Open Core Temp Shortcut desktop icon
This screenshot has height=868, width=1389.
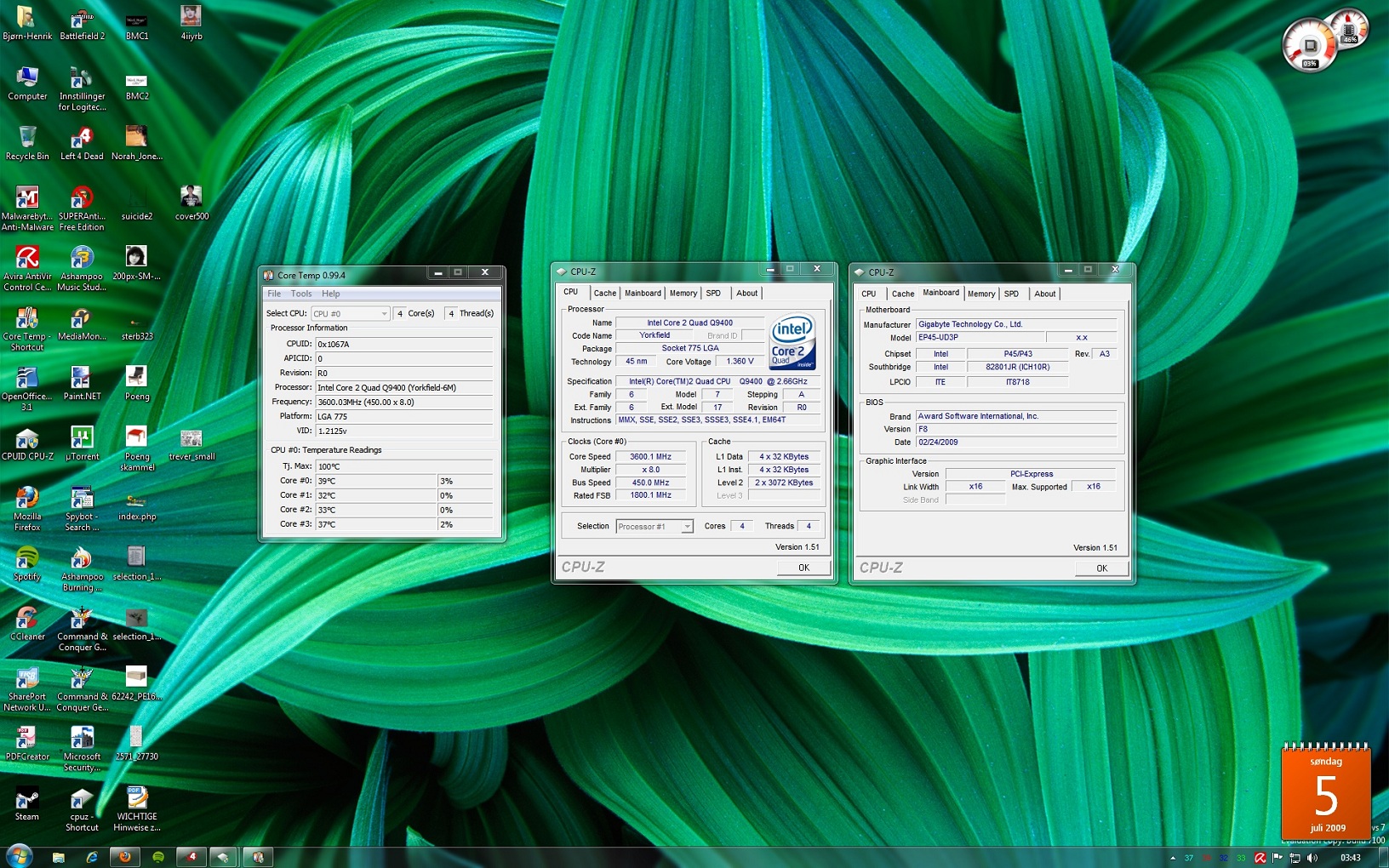[27, 329]
